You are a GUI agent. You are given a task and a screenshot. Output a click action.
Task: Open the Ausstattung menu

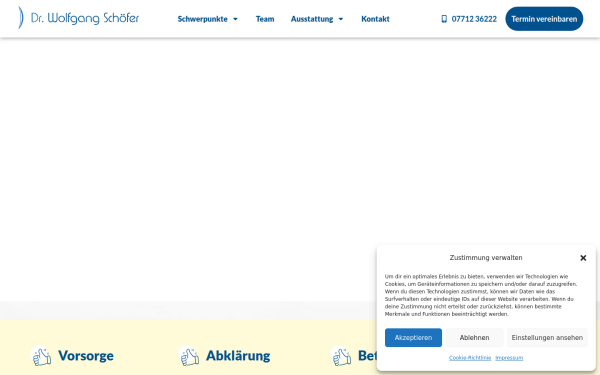(x=312, y=19)
